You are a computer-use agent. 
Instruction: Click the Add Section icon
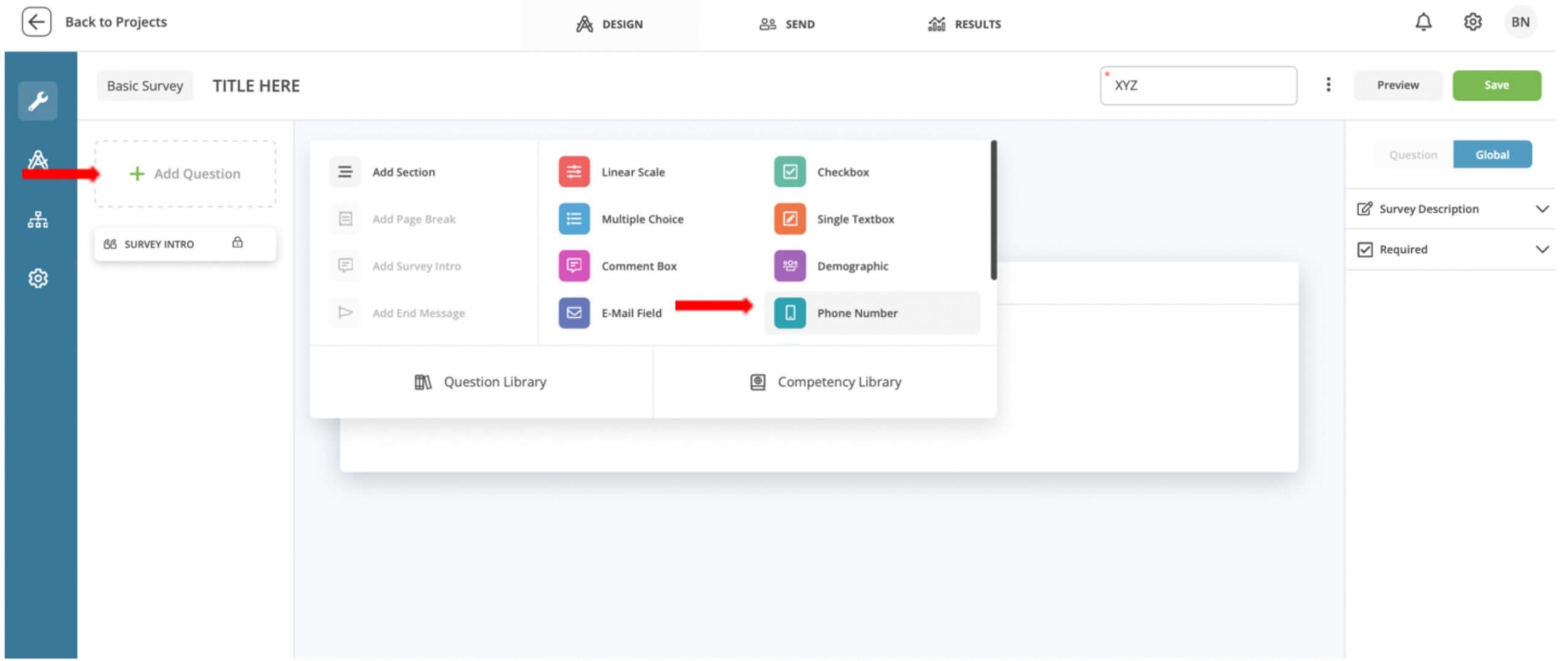[345, 172]
